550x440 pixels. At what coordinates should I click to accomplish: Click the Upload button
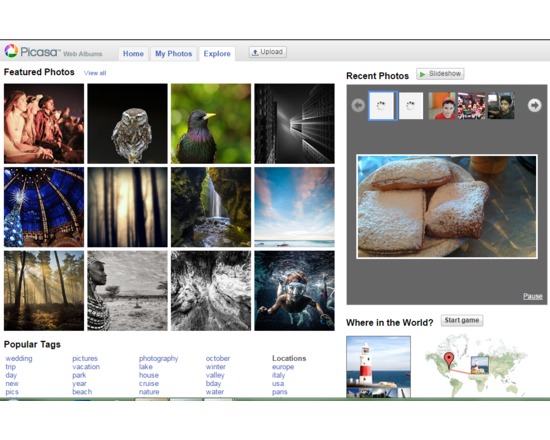click(x=268, y=52)
